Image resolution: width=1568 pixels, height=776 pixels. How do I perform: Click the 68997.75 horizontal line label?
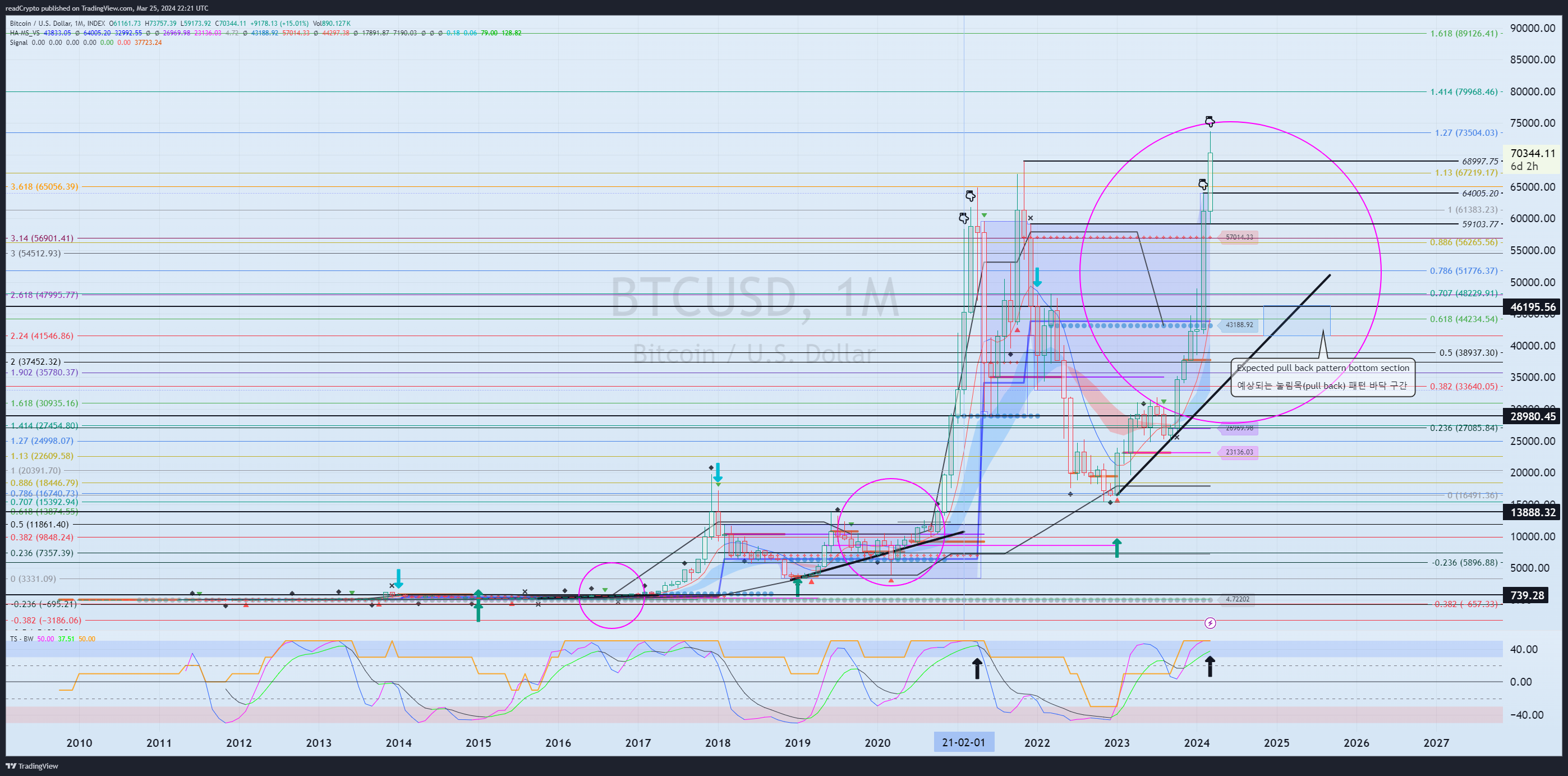(1480, 161)
